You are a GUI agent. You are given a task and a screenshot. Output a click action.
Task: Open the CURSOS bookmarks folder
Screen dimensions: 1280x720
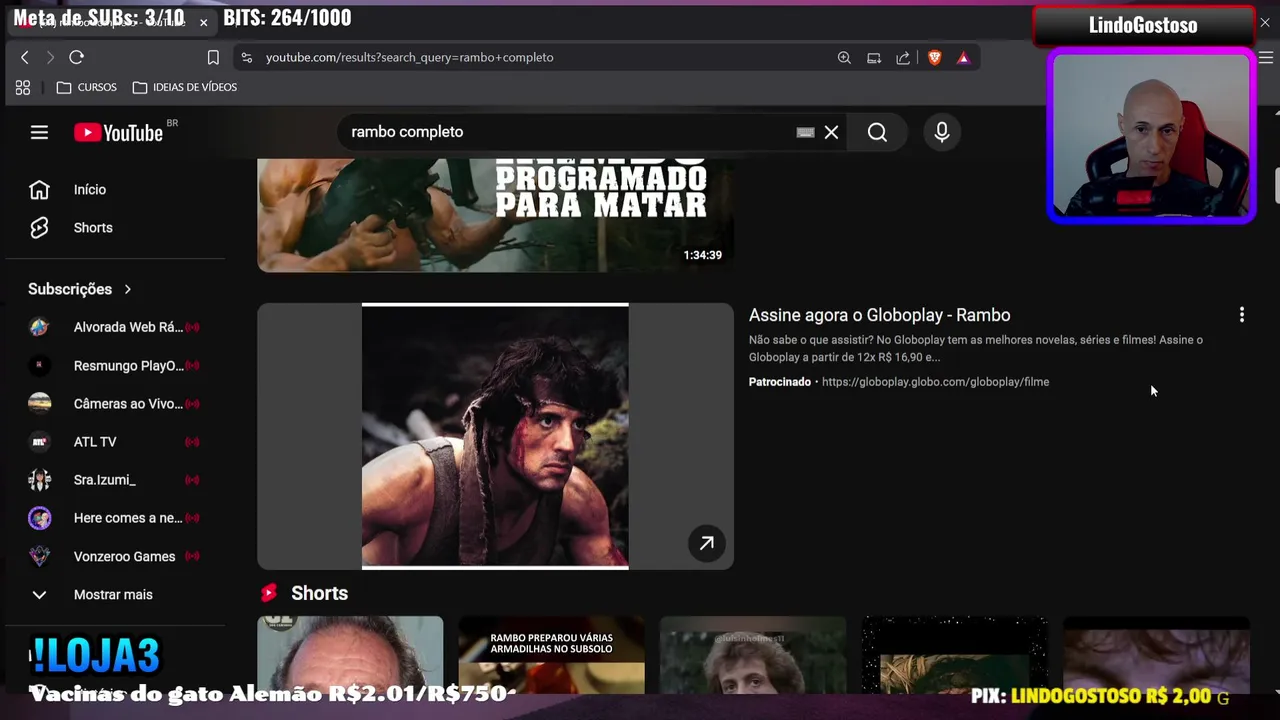[x=86, y=87]
